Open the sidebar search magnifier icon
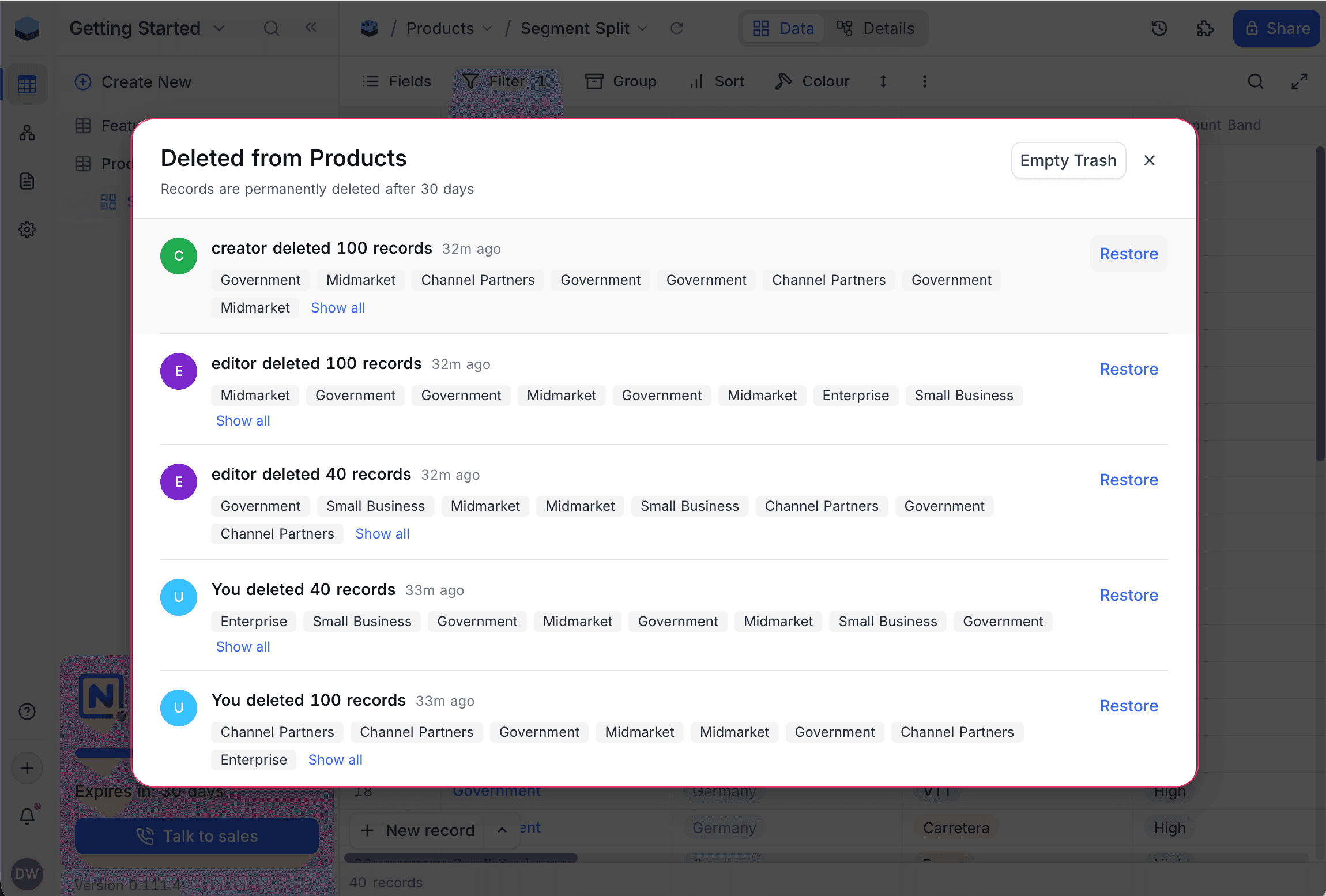Viewport: 1326px width, 896px height. click(271, 27)
